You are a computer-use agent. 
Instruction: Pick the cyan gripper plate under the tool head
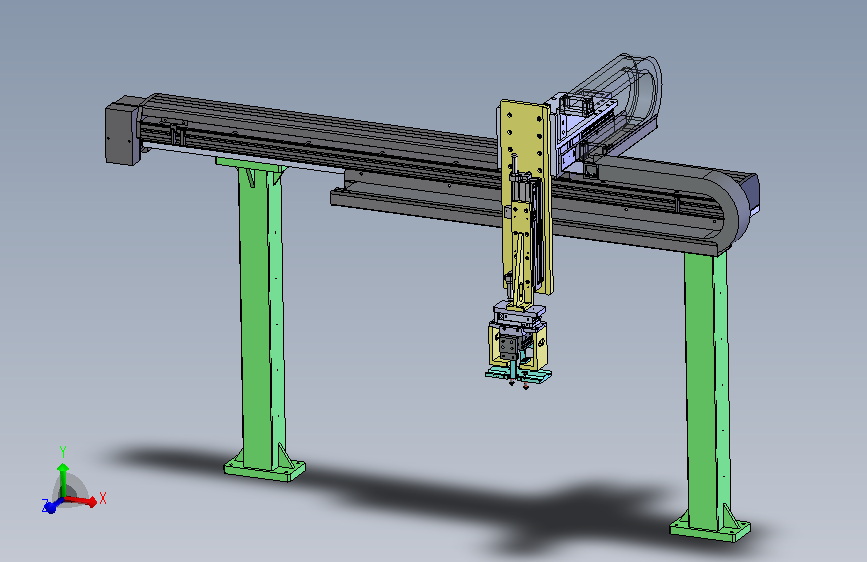[x=519, y=376]
